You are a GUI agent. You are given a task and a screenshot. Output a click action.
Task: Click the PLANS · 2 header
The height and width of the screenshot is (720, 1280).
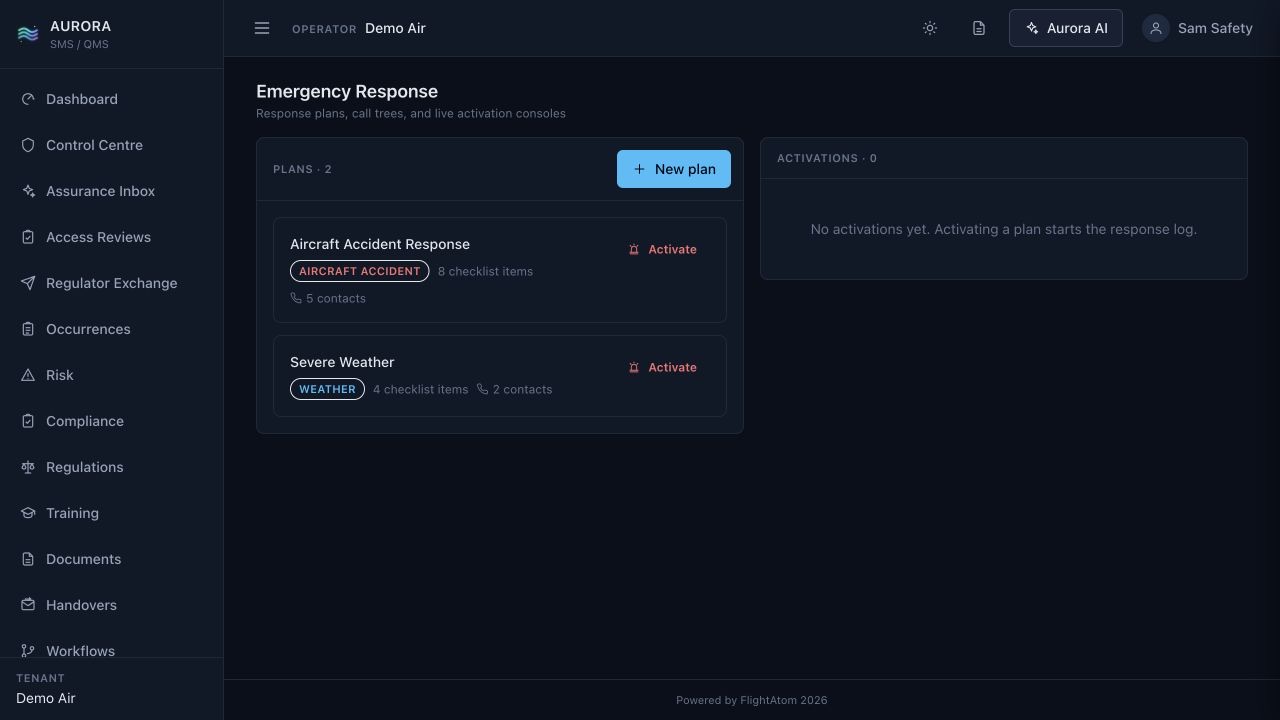302,169
